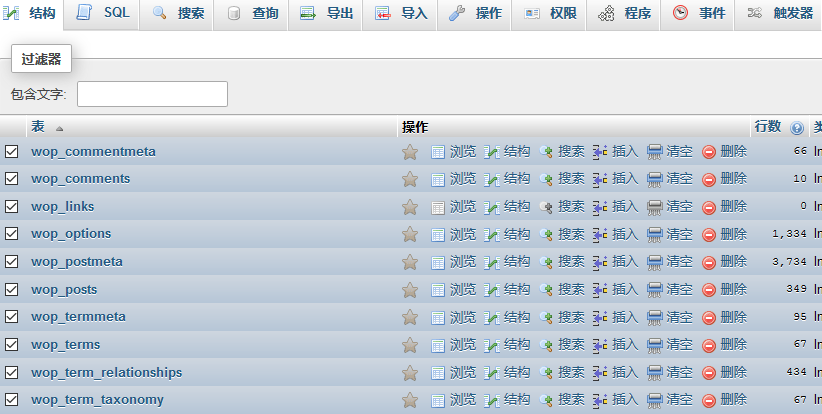Viewport: 822px width, 414px height.
Task: Deselect the wop_terms table checkbox
Action: 12,345
